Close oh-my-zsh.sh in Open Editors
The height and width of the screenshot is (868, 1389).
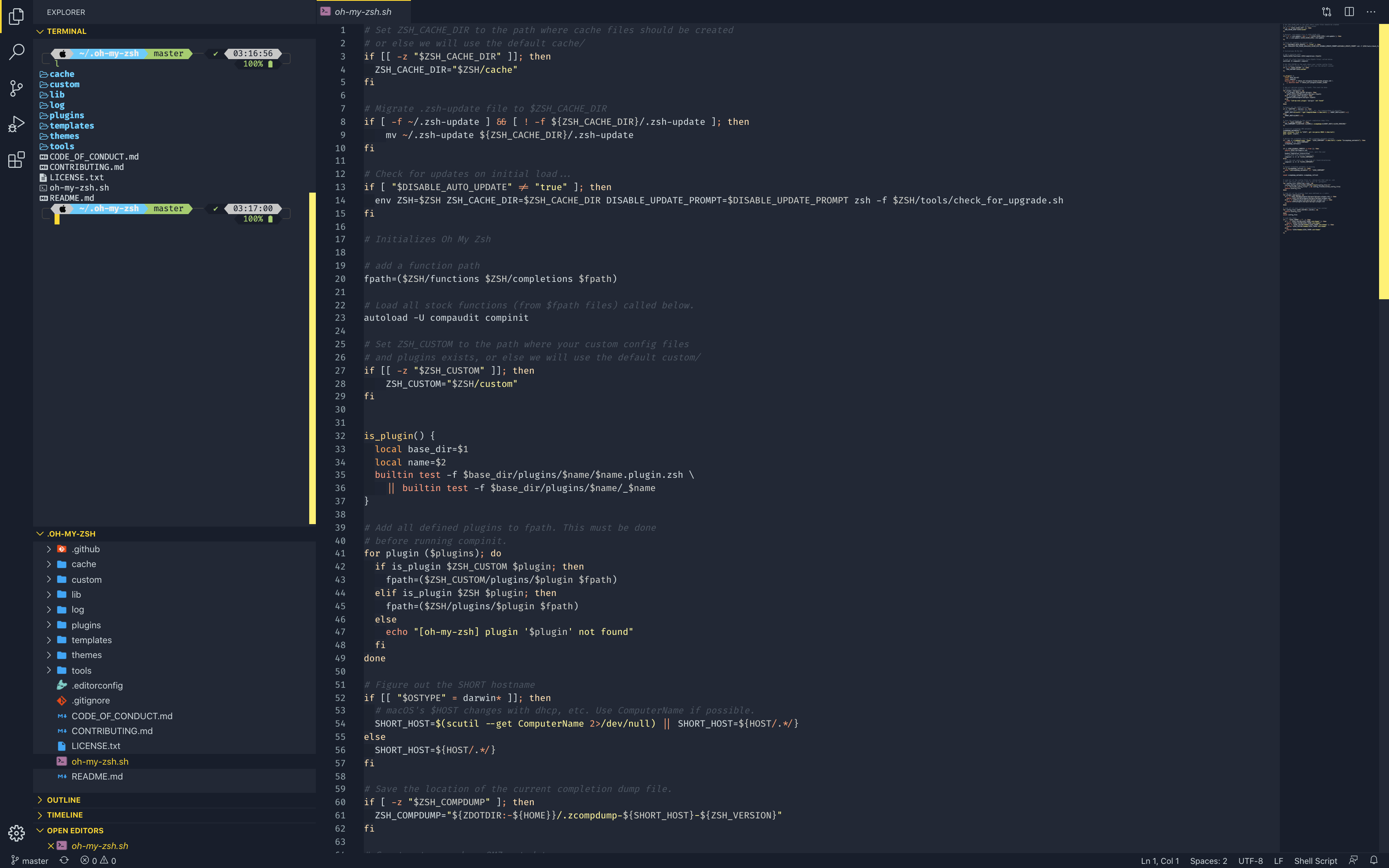[50, 846]
